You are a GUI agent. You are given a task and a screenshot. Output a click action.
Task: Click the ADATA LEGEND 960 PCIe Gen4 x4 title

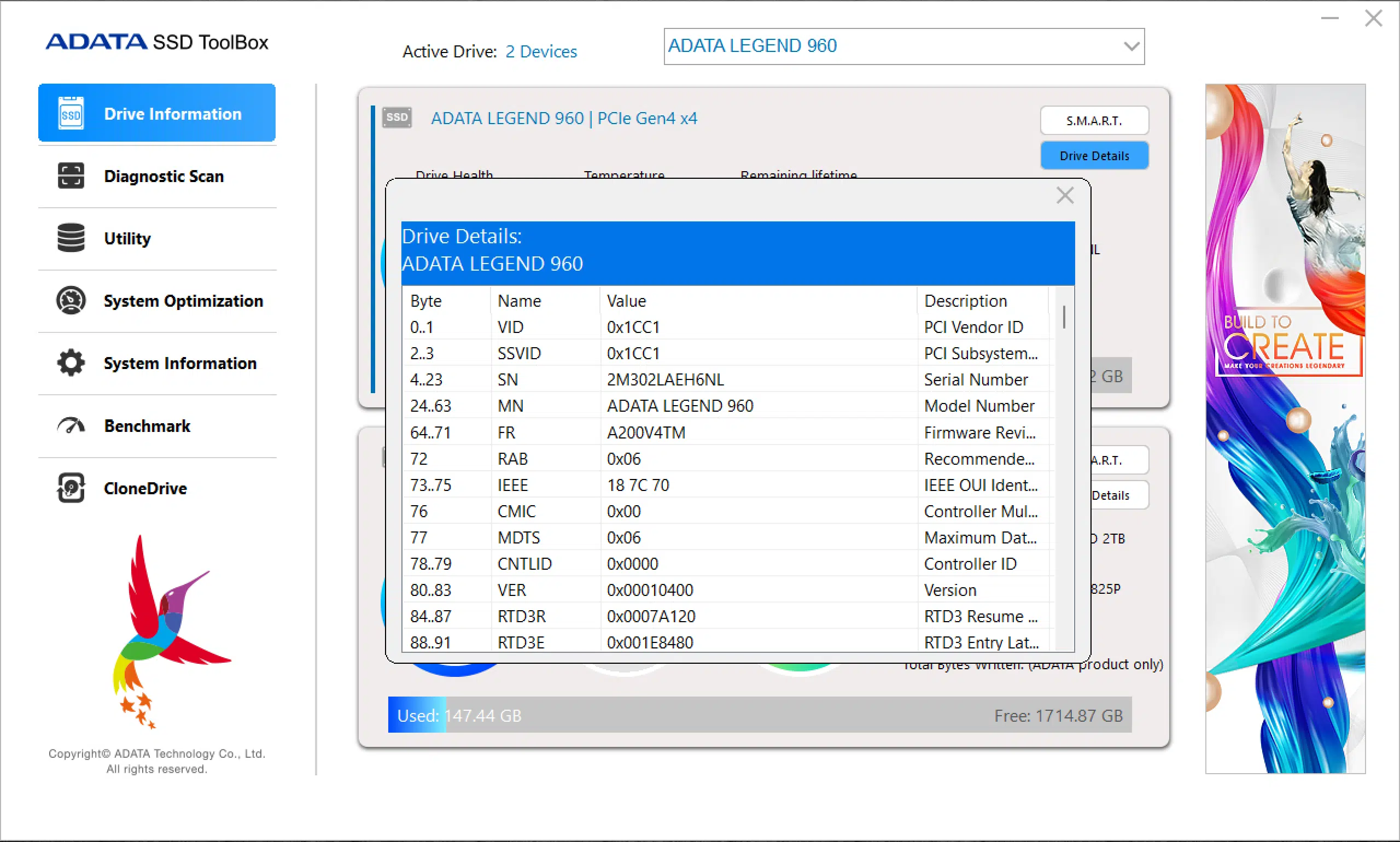click(x=564, y=118)
